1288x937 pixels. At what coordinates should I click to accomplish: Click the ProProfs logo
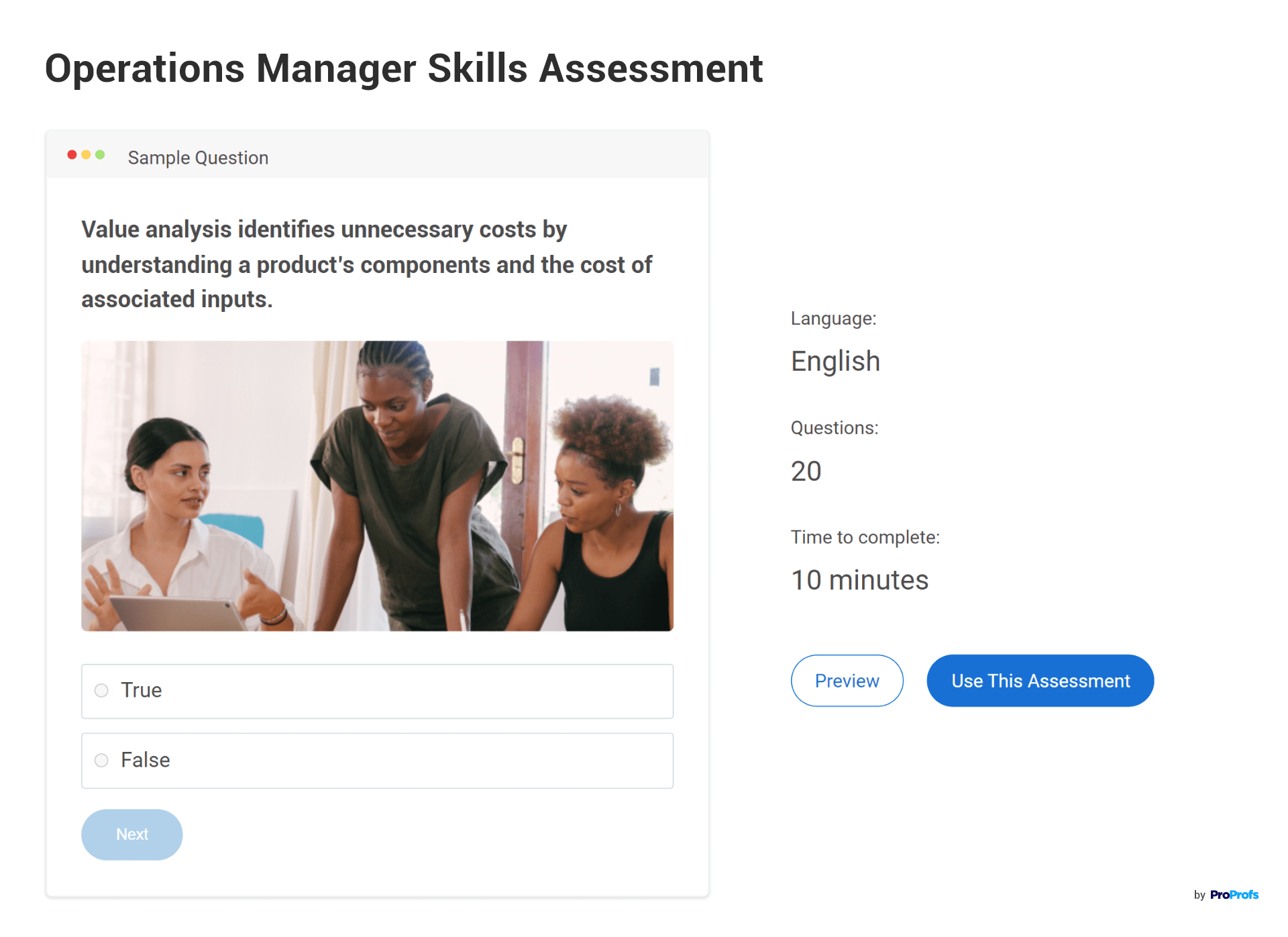click(1234, 895)
